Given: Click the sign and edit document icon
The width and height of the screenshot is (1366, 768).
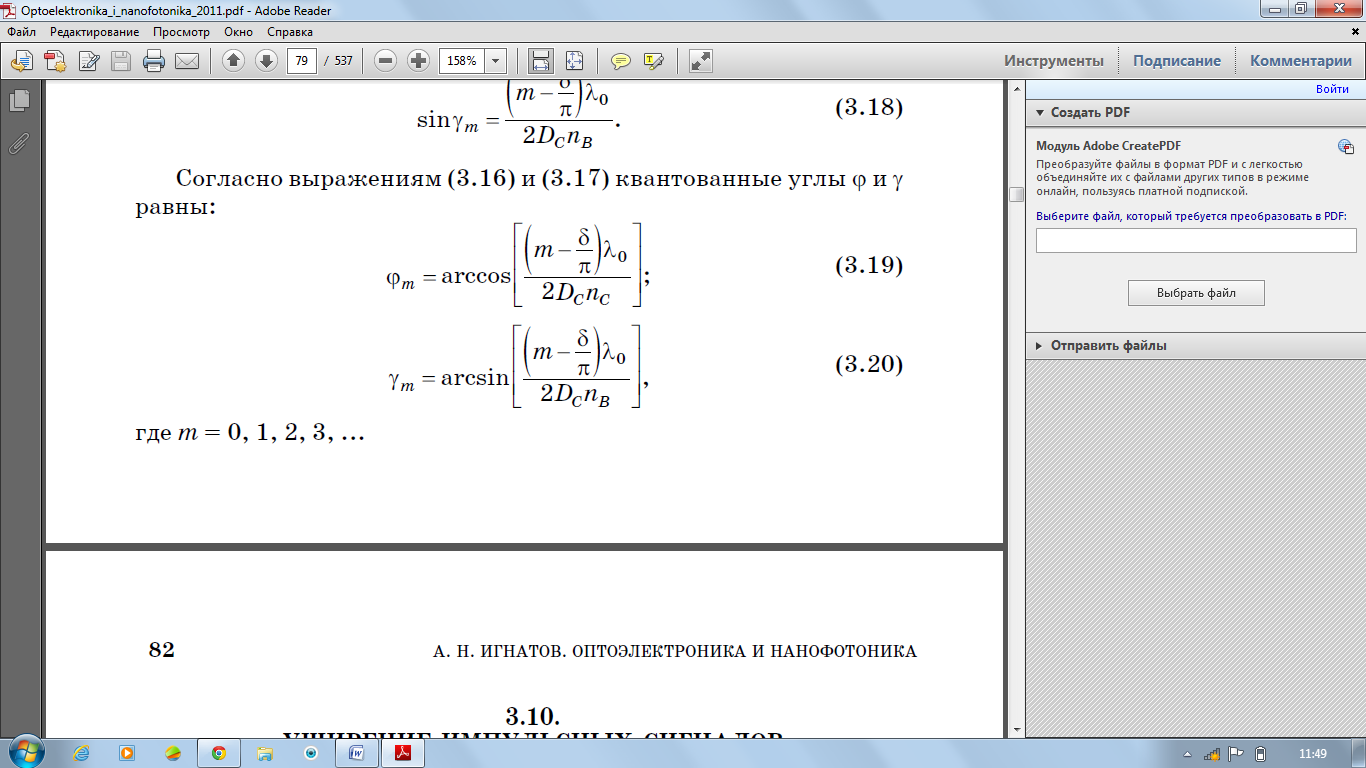Looking at the screenshot, I should coord(88,61).
